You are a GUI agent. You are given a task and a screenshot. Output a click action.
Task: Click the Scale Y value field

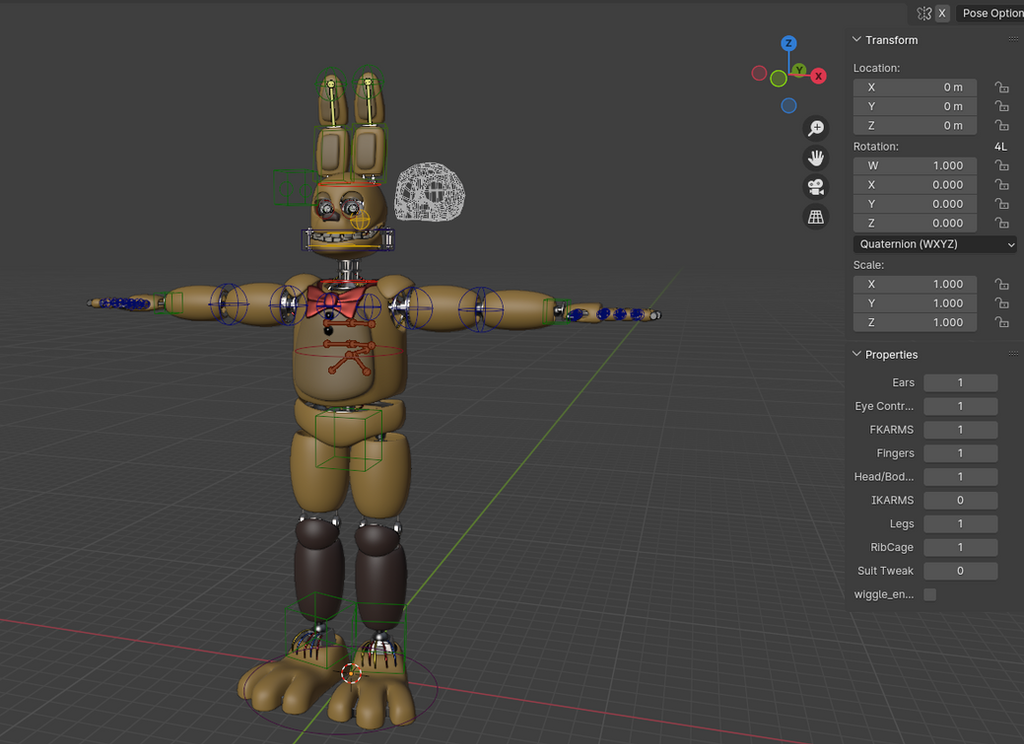click(915, 303)
